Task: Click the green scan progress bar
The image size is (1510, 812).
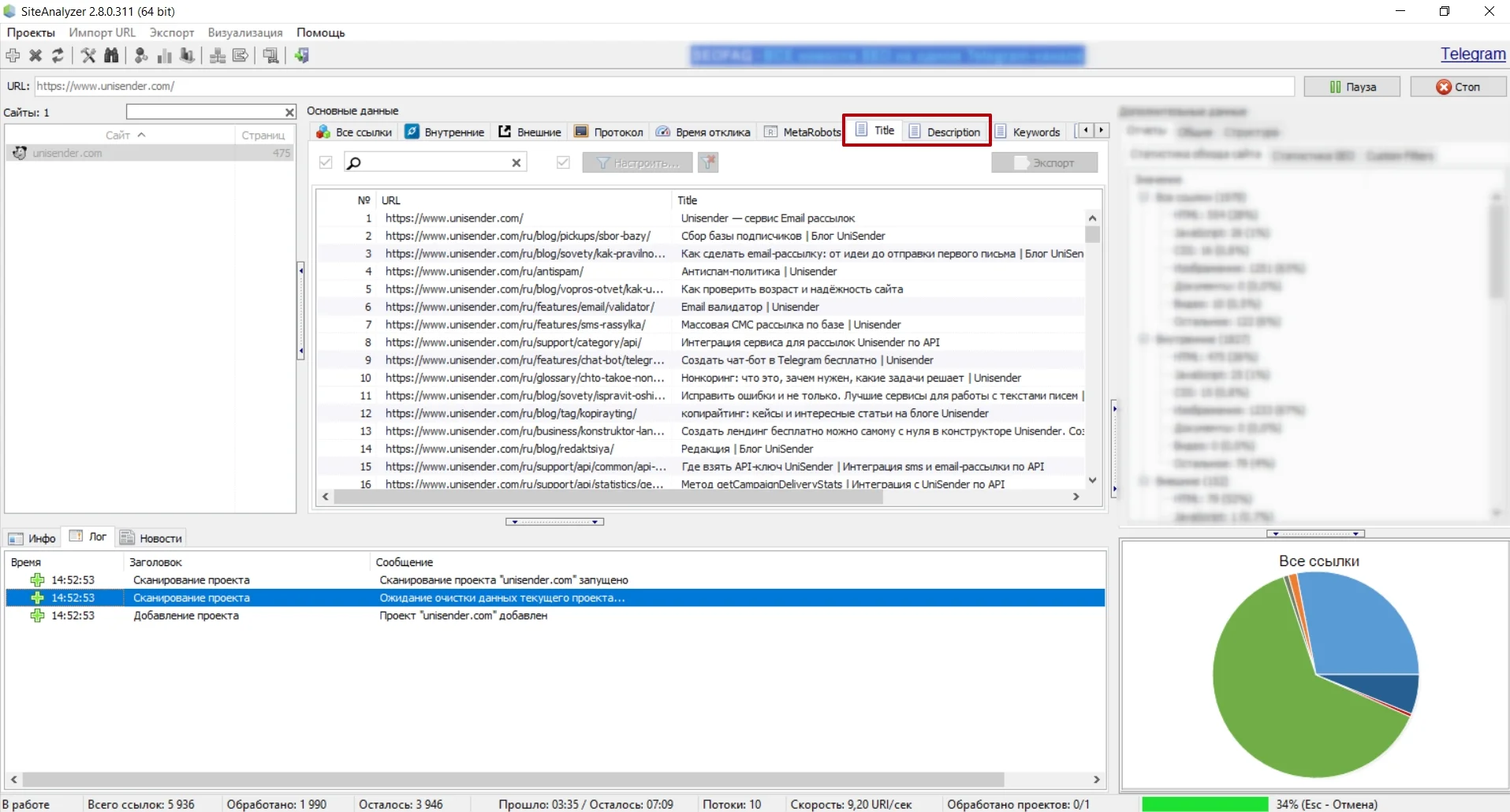Action: (1203, 804)
